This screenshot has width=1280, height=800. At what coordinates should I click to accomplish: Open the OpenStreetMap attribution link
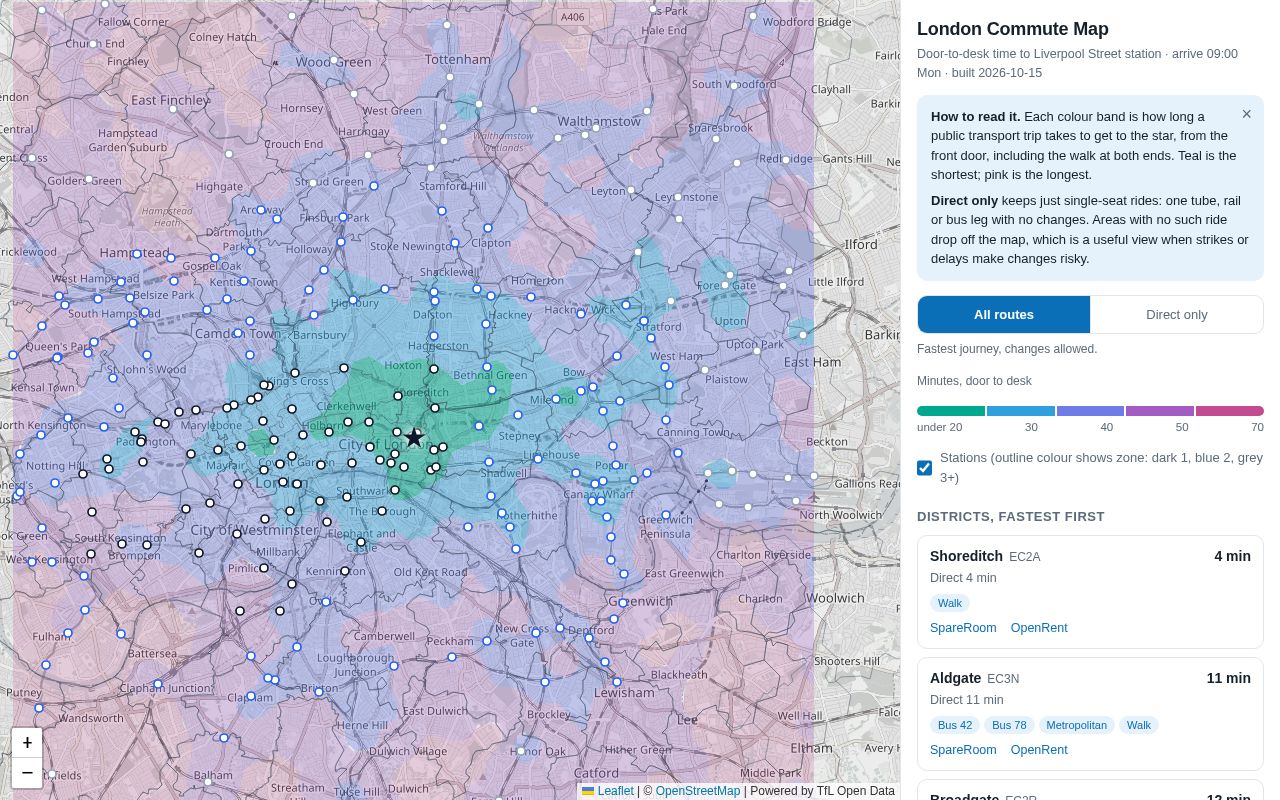[x=698, y=791]
